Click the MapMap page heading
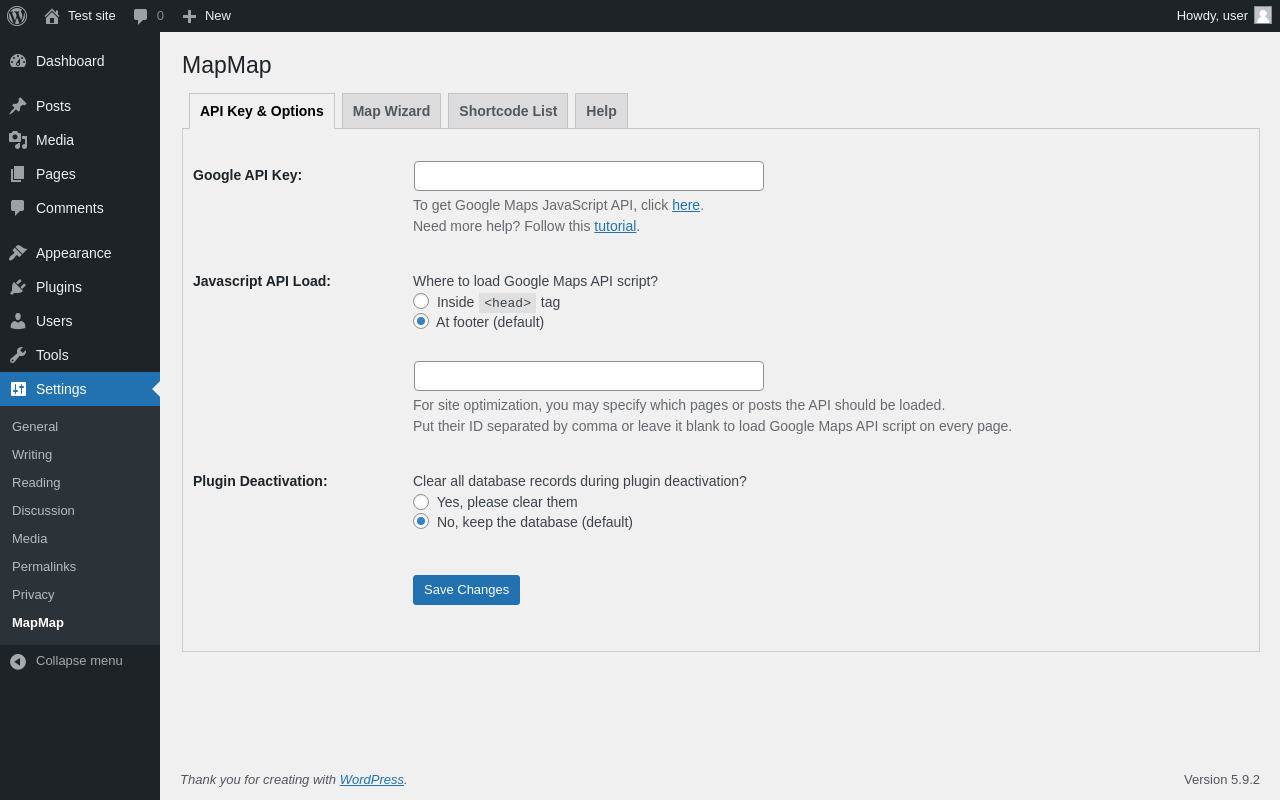The image size is (1280, 800). tap(227, 65)
